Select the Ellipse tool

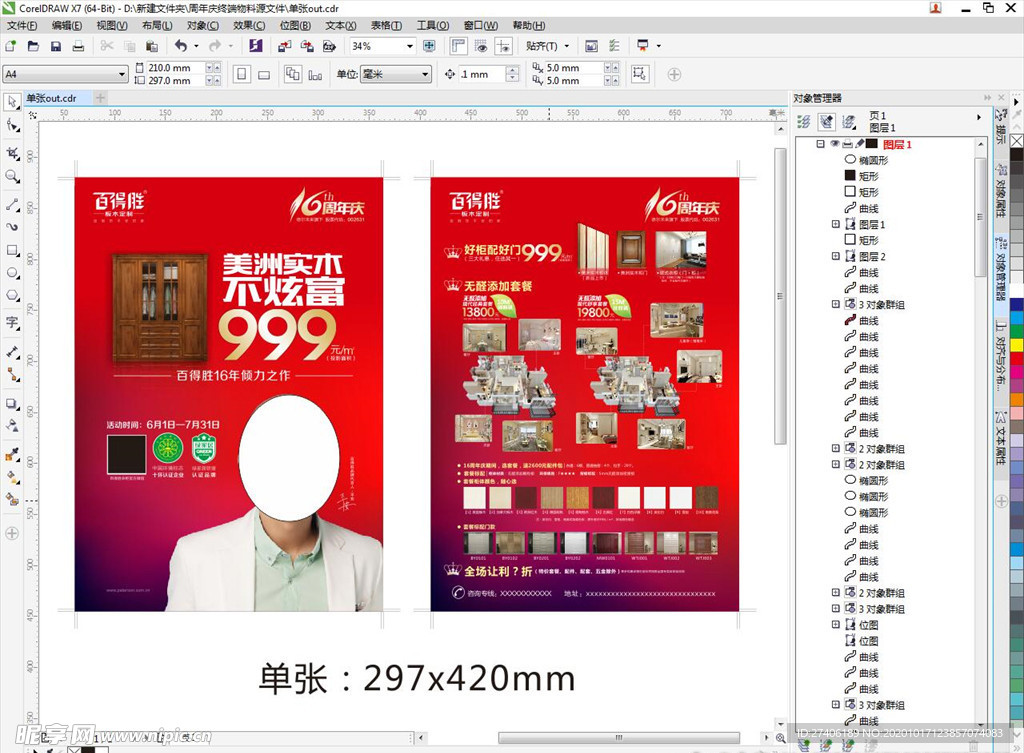point(12,272)
